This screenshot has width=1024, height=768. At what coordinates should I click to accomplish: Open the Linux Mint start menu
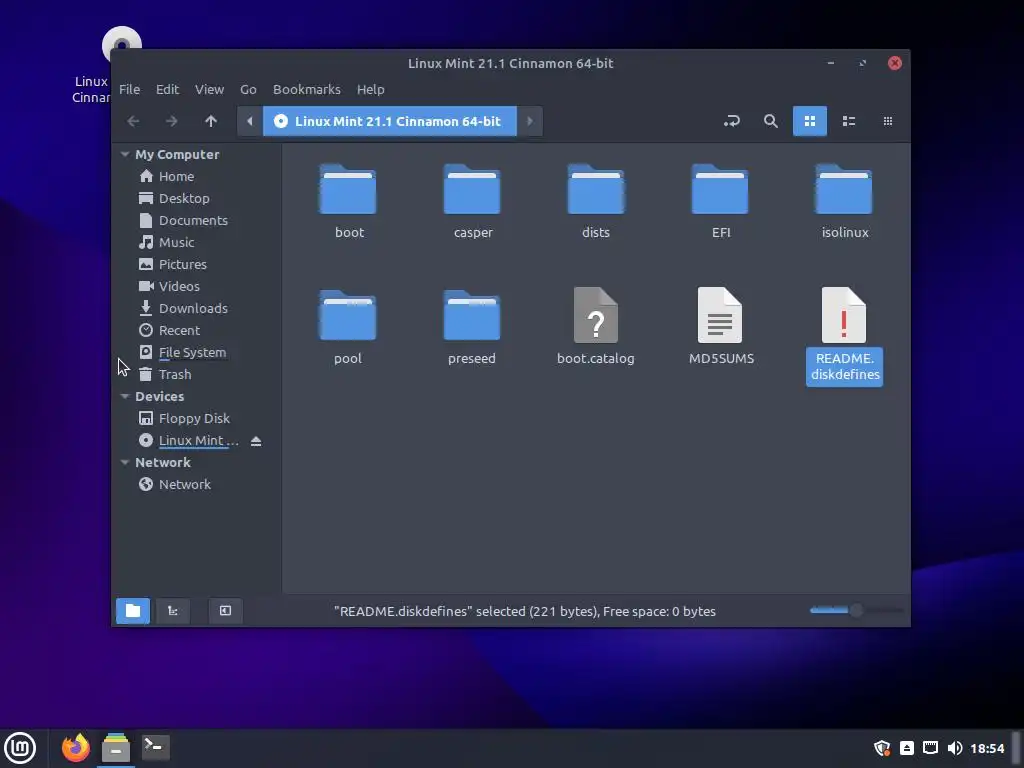(x=20, y=748)
